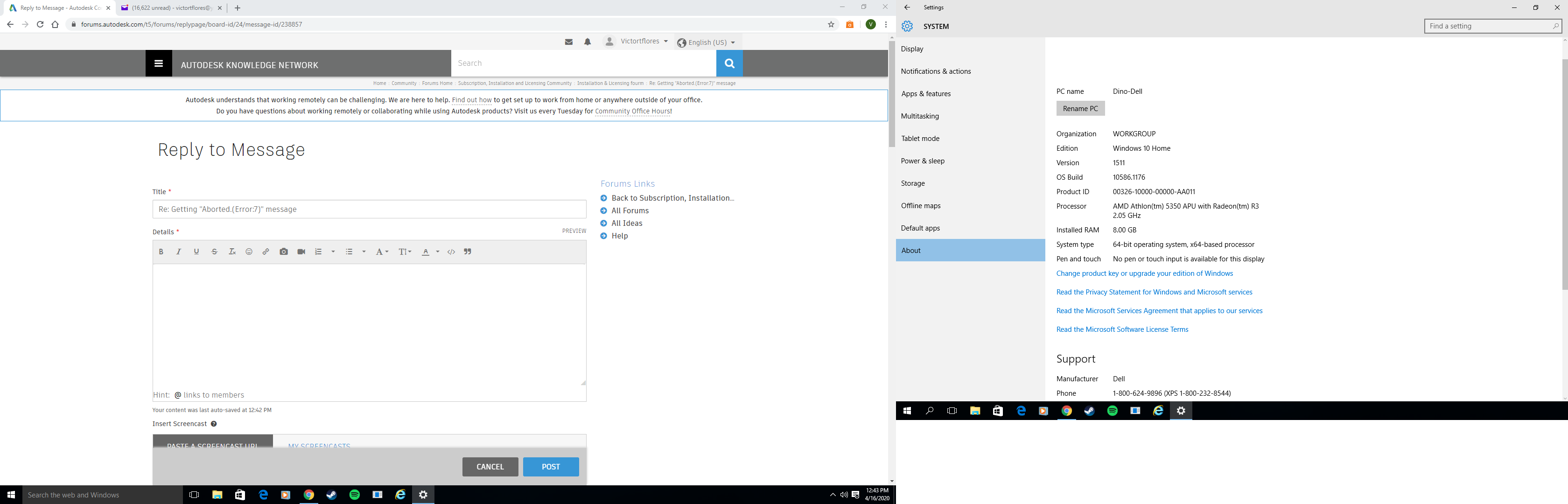Choose text color with the A underline icon
The image size is (1568, 504).
coord(426,252)
